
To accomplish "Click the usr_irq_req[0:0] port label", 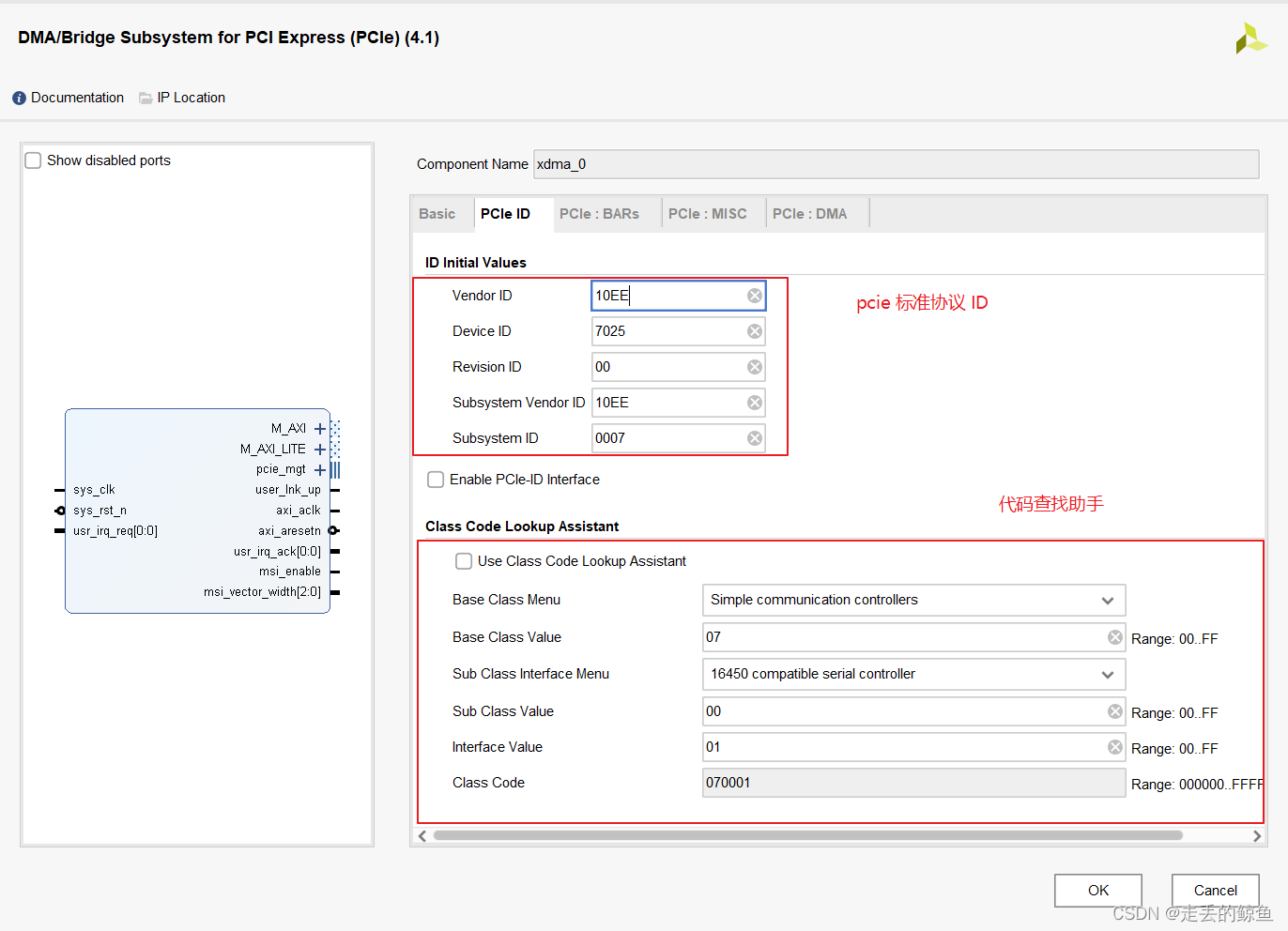I will pyautogui.click(x=115, y=531).
